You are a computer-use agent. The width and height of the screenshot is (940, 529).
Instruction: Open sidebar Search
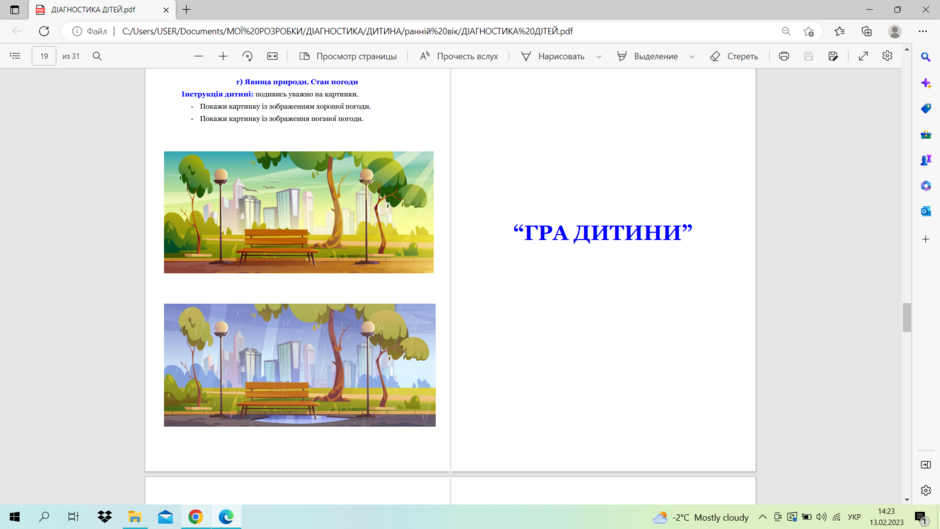[926, 57]
